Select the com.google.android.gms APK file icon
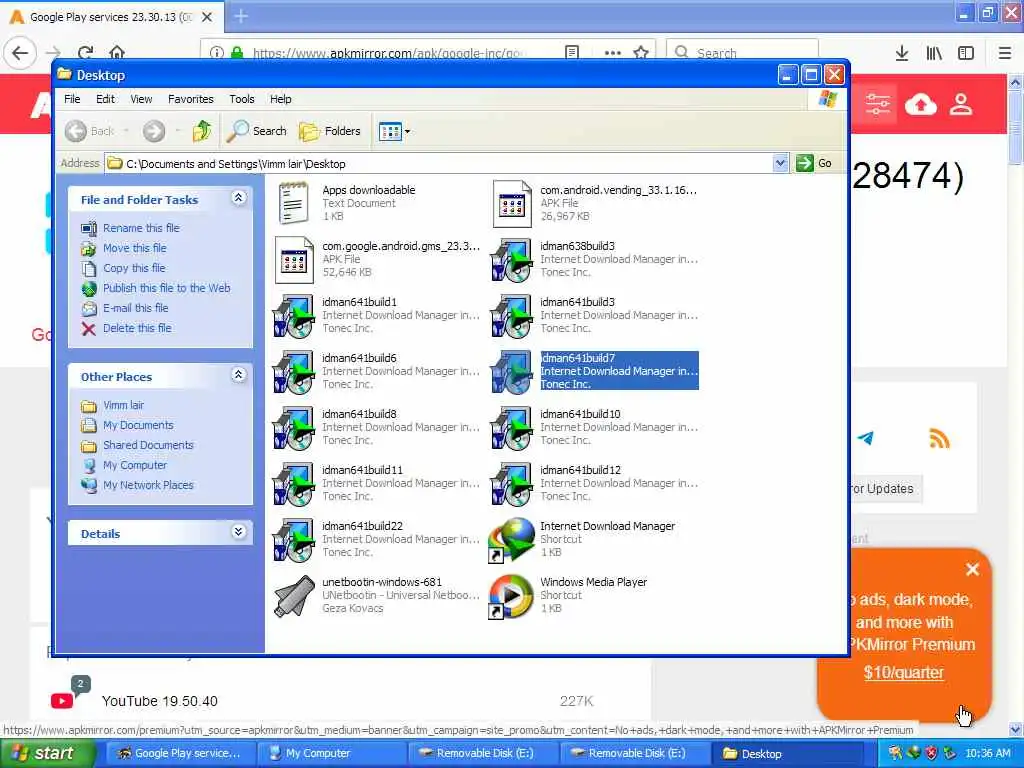The height and width of the screenshot is (768, 1024). 293,260
